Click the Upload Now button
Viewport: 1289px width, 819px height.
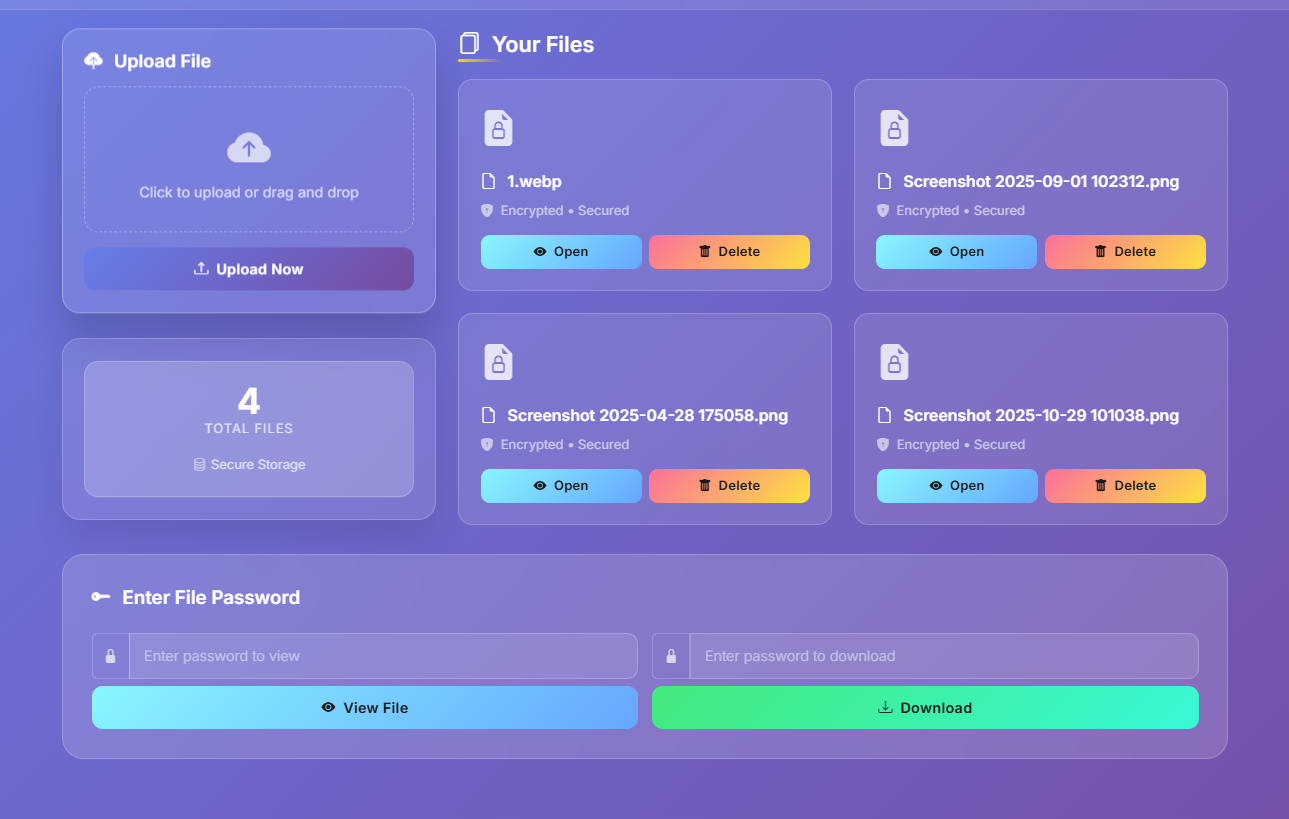pyautogui.click(x=249, y=269)
